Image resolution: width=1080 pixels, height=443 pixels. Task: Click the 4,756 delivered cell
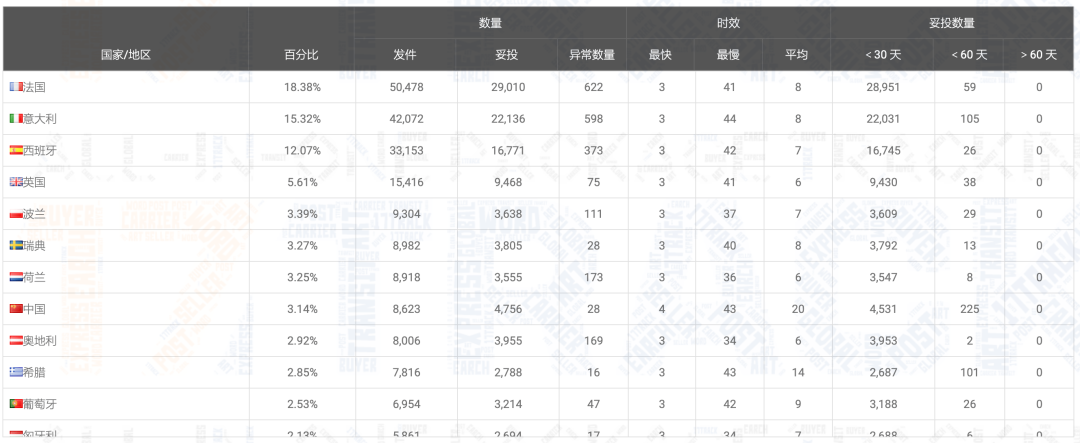coord(509,309)
